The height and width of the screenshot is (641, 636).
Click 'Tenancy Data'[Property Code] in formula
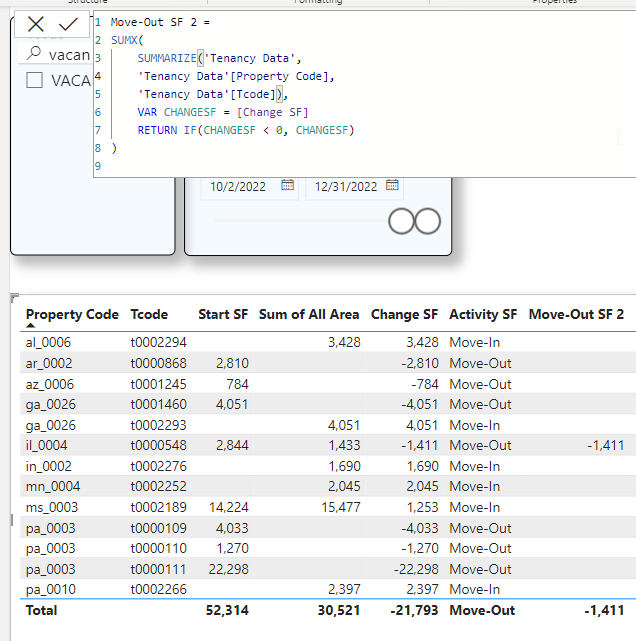(236, 76)
